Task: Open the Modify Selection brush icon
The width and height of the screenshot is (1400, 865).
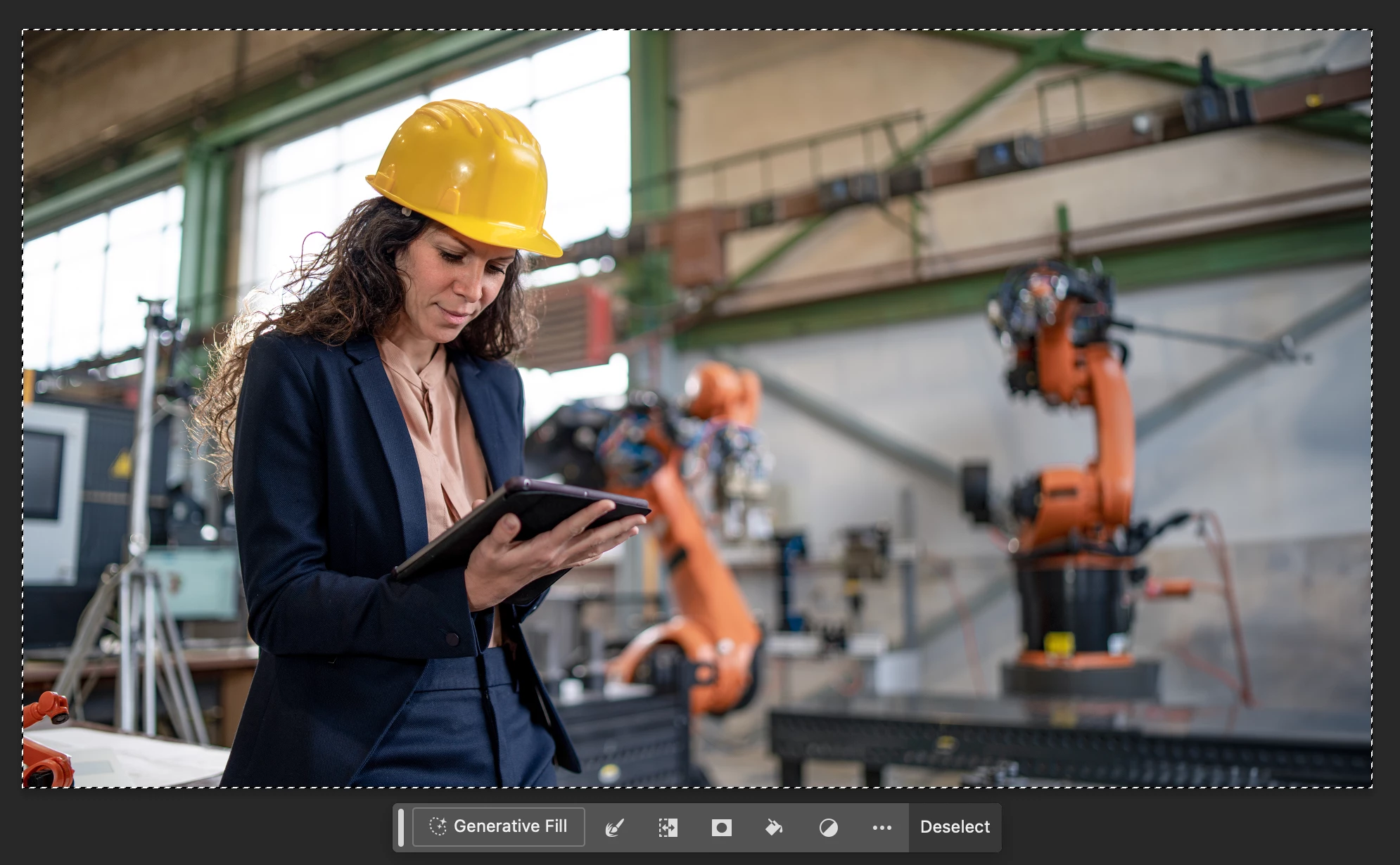Action: [614, 828]
